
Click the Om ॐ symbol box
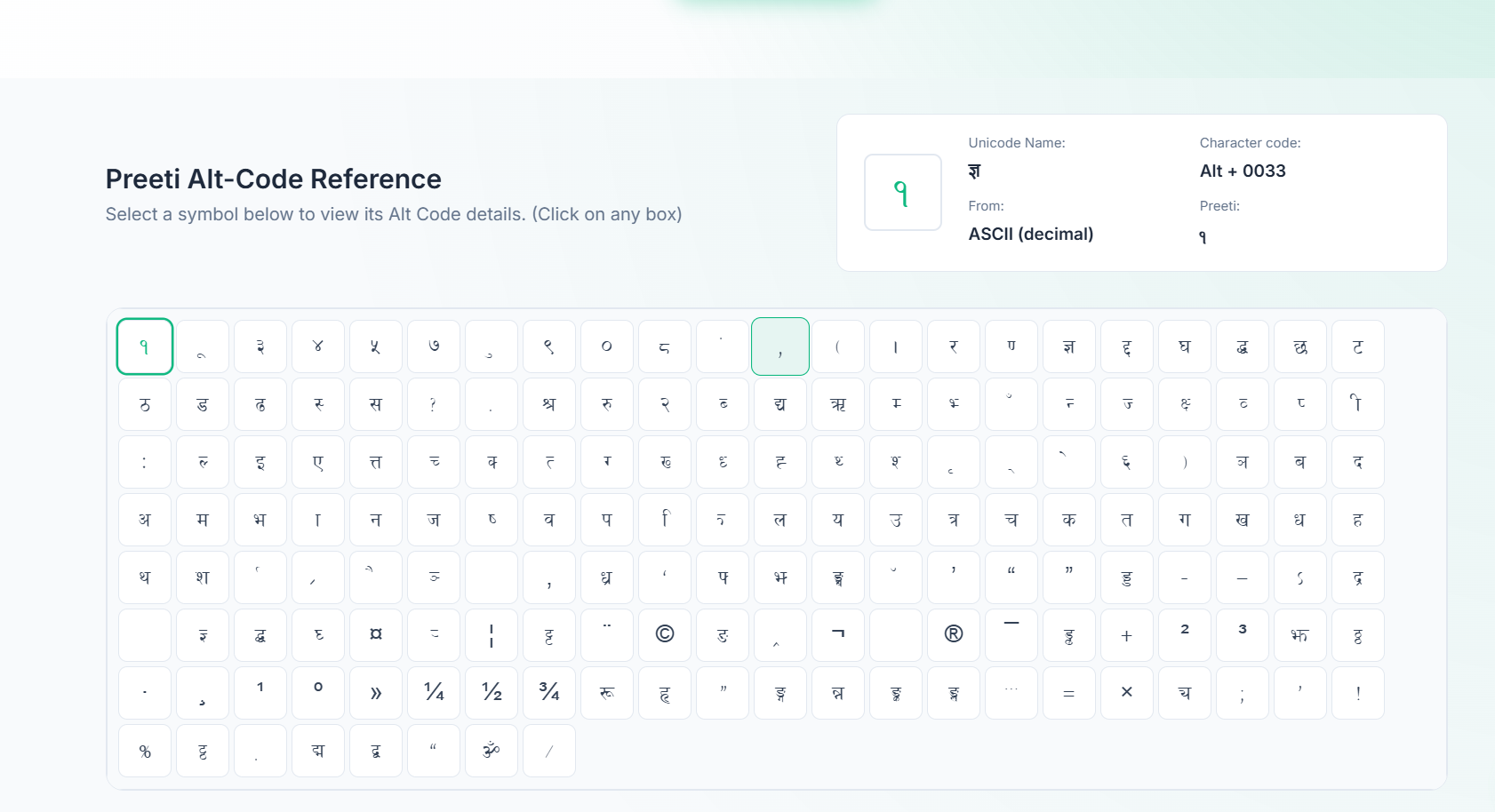click(x=492, y=750)
